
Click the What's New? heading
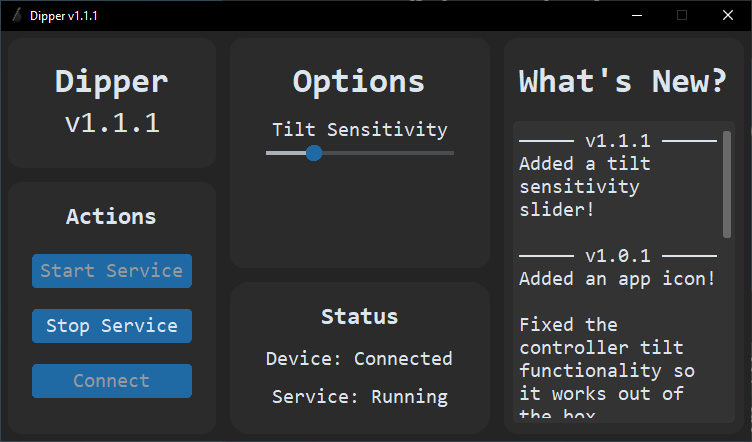tap(622, 82)
